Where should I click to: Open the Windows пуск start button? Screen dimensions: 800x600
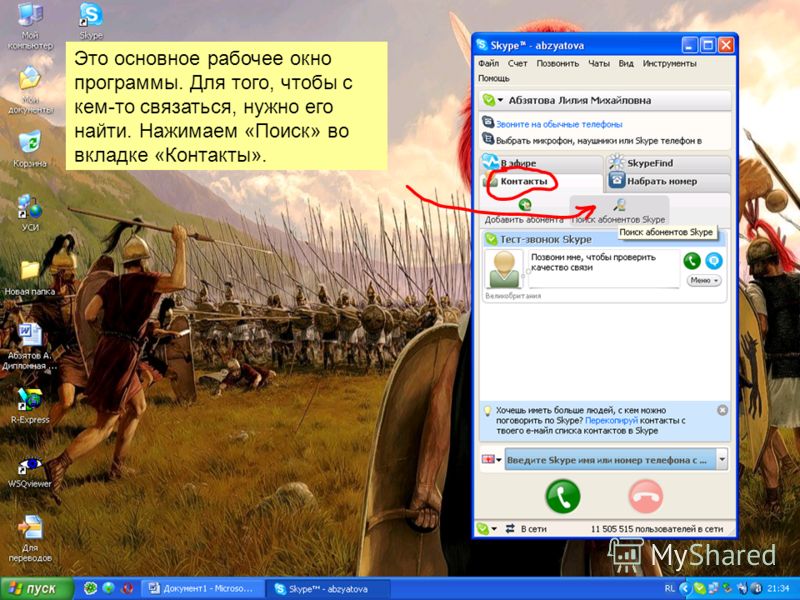point(37,588)
